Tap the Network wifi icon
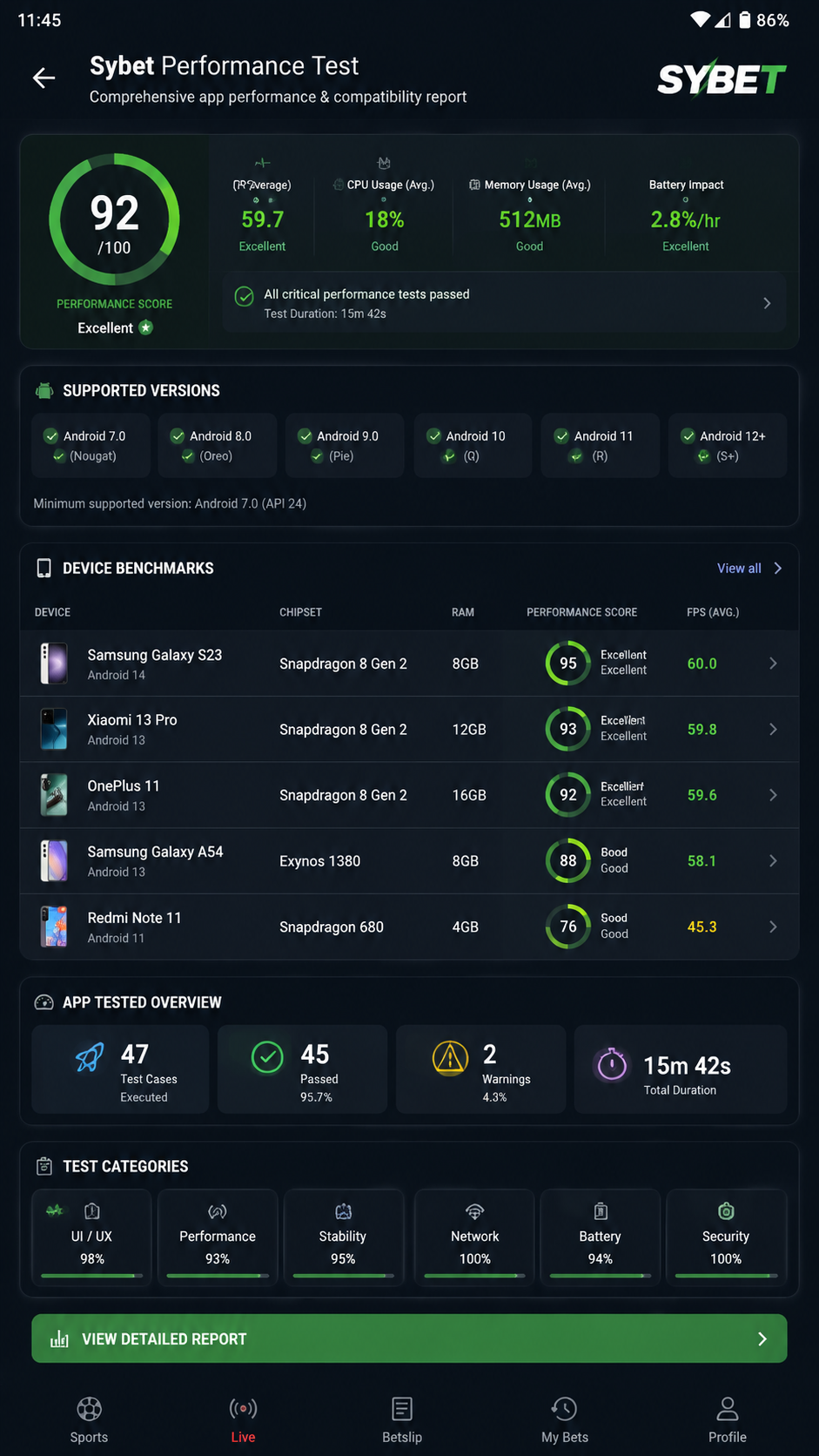This screenshot has height=1456, width=819. [474, 1211]
